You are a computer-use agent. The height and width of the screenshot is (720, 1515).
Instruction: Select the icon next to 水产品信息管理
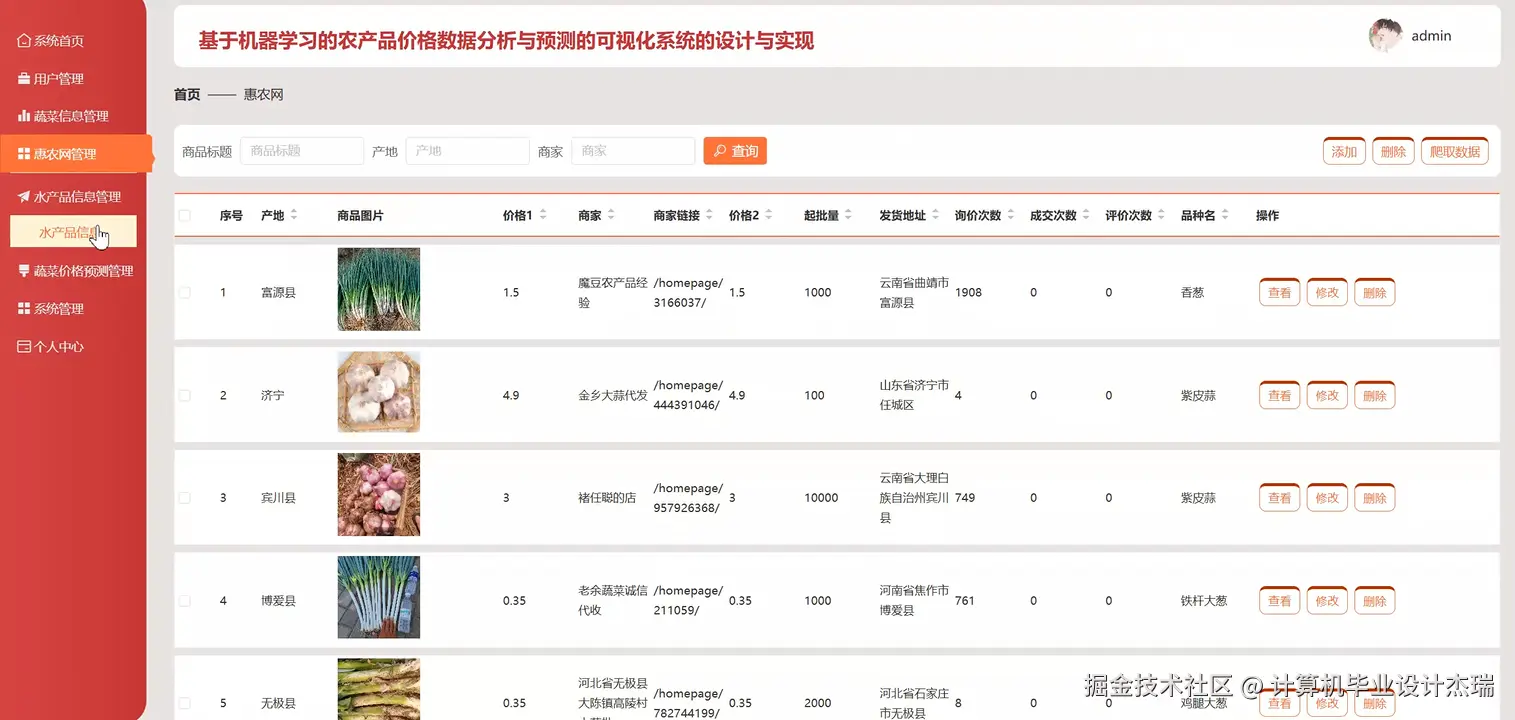[22, 196]
